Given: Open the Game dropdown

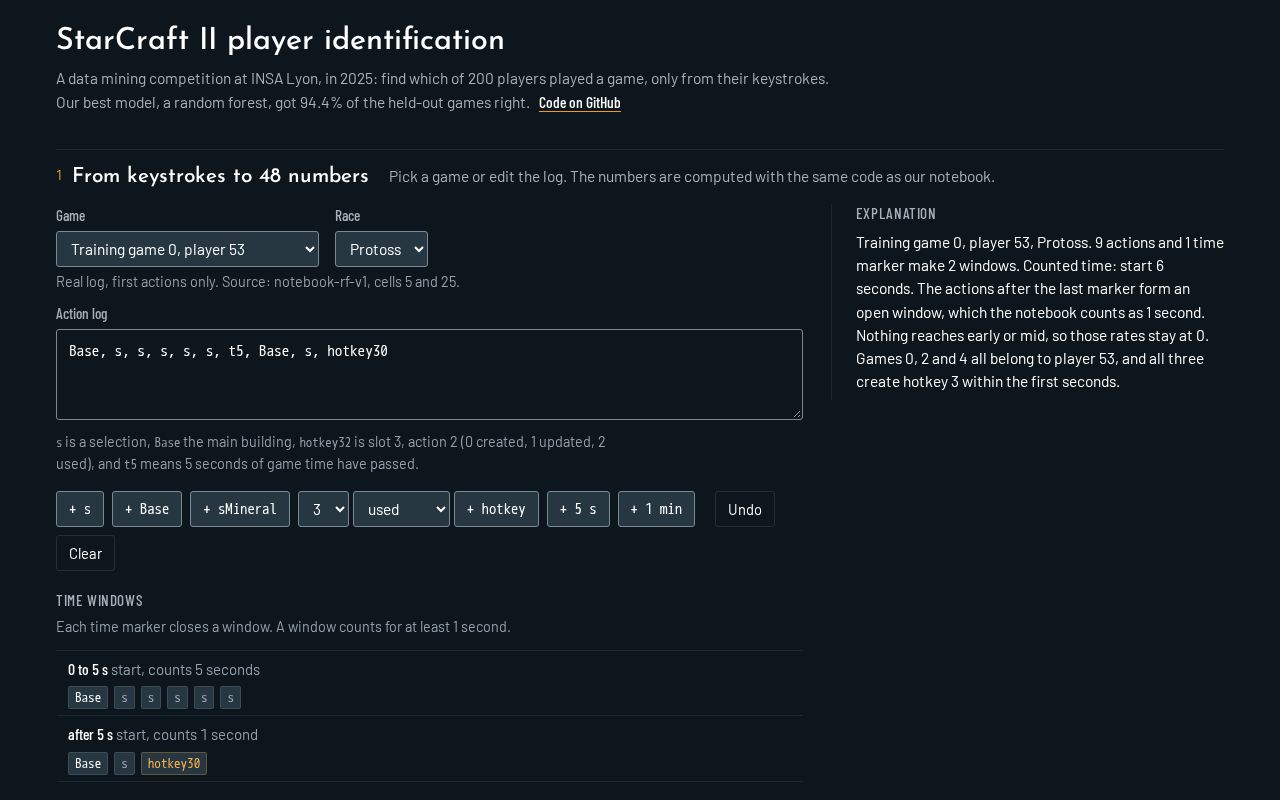Looking at the screenshot, I should coord(187,249).
